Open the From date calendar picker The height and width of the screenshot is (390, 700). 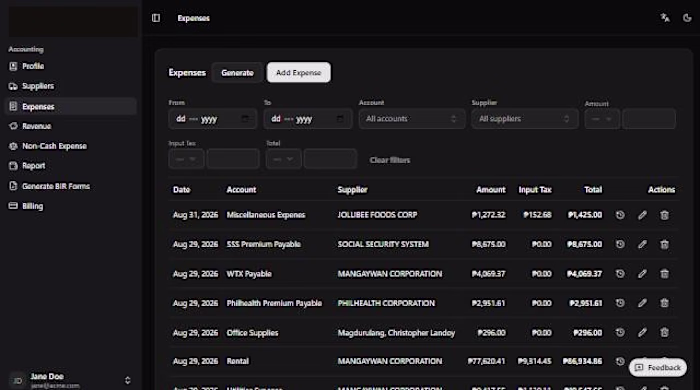(245, 119)
